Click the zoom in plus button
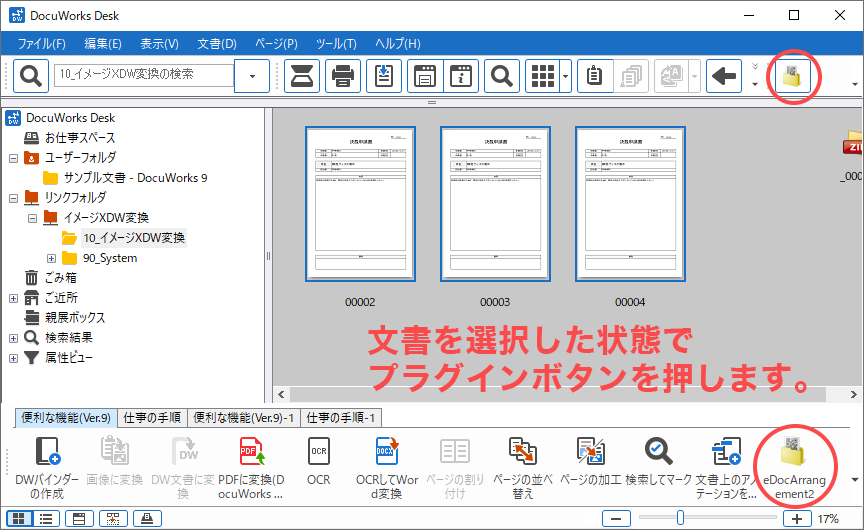This screenshot has width=864, height=530. tap(797, 518)
